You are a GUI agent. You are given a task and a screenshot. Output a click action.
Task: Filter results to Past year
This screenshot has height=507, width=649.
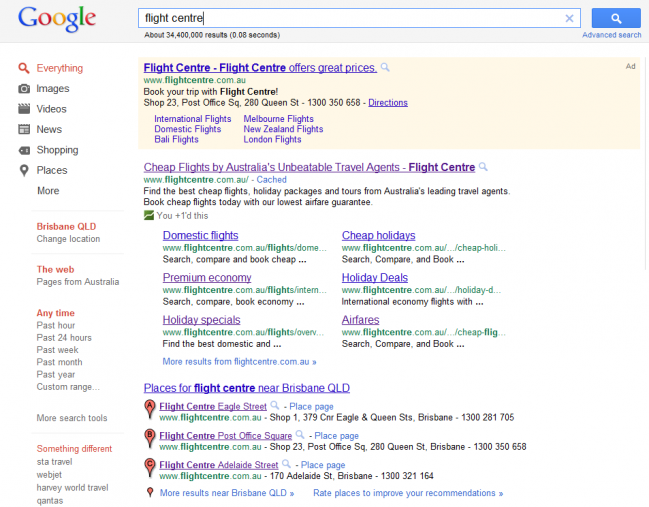point(55,375)
